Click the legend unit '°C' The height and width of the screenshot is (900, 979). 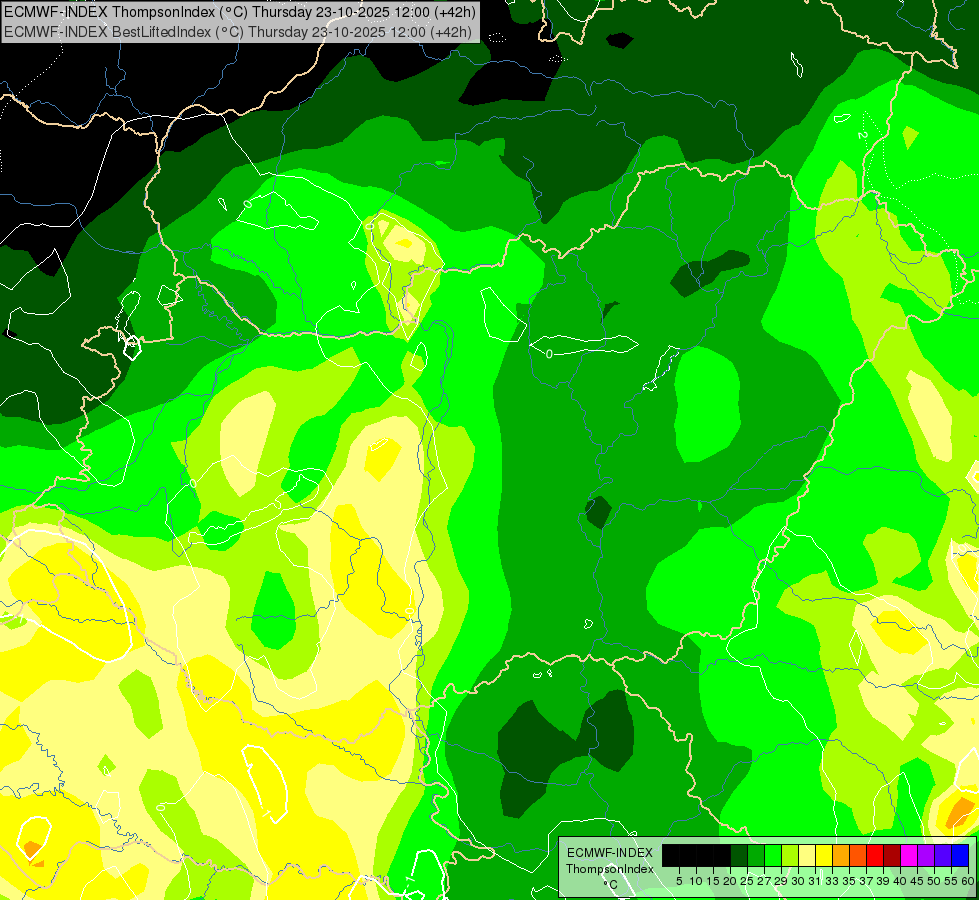pos(611,885)
